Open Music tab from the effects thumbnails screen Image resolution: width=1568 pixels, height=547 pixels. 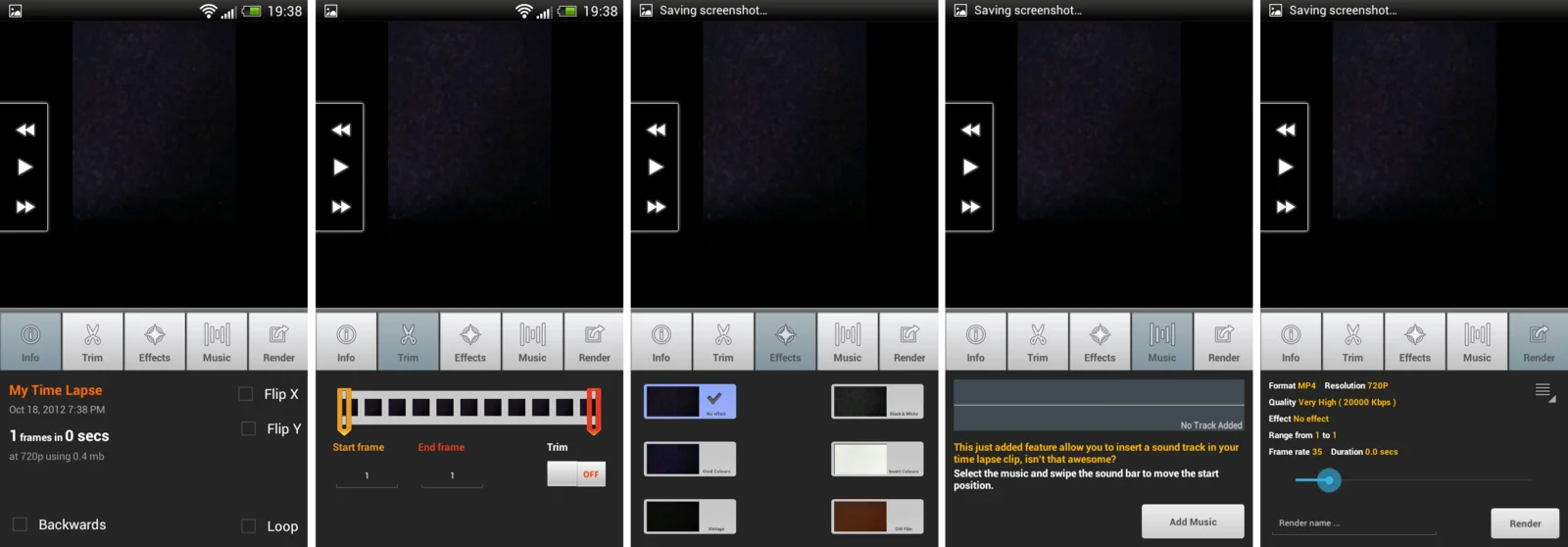[848, 341]
